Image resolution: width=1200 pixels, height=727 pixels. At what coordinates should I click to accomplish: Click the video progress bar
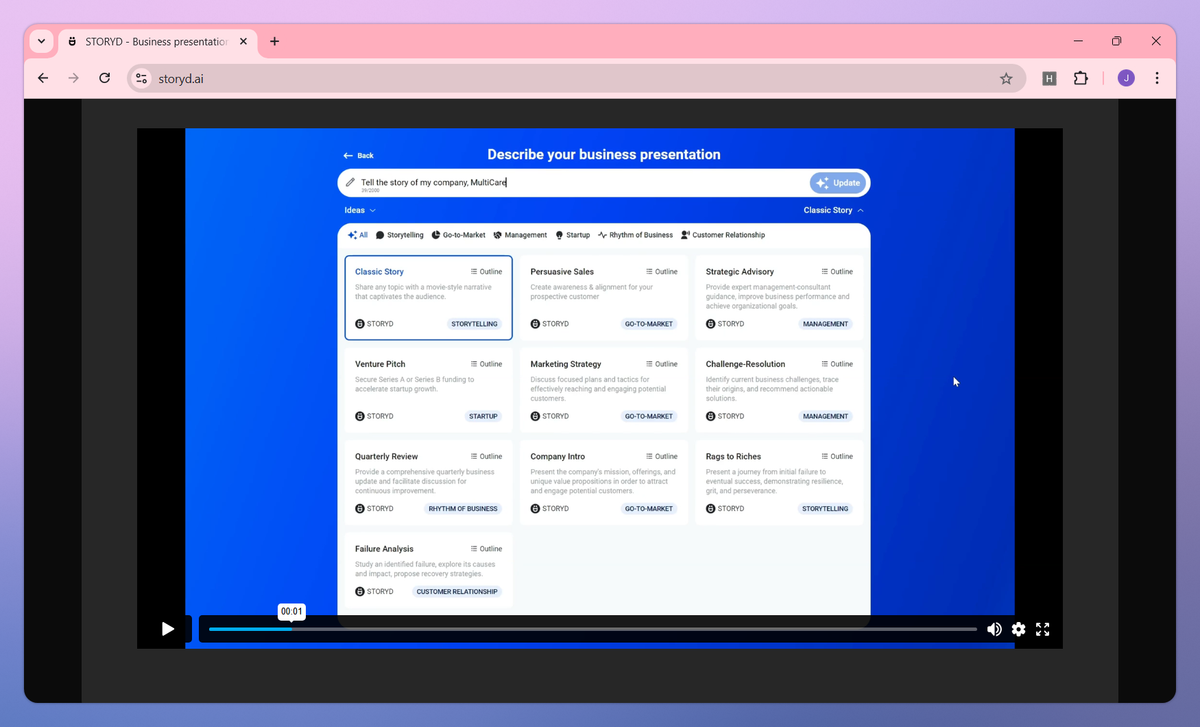coord(592,629)
